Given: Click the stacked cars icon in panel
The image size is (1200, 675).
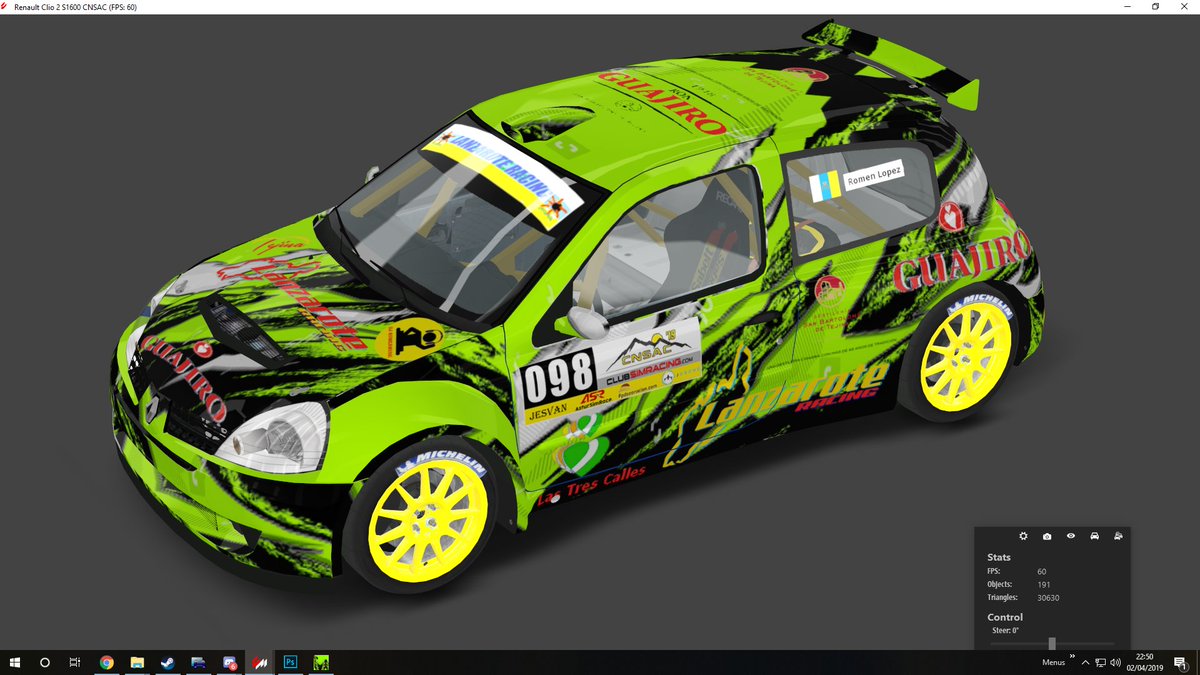Looking at the screenshot, I should pyautogui.click(x=1118, y=537).
